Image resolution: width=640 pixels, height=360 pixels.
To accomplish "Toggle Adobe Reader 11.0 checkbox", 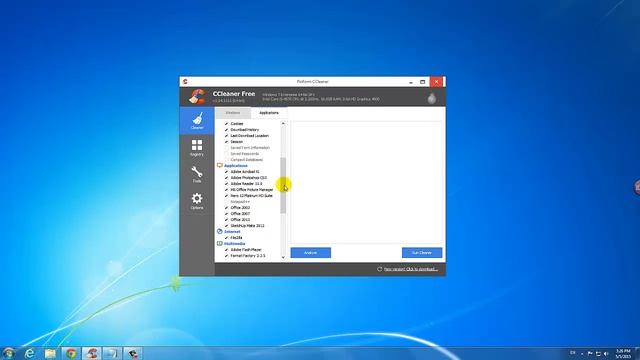I will (x=227, y=184).
